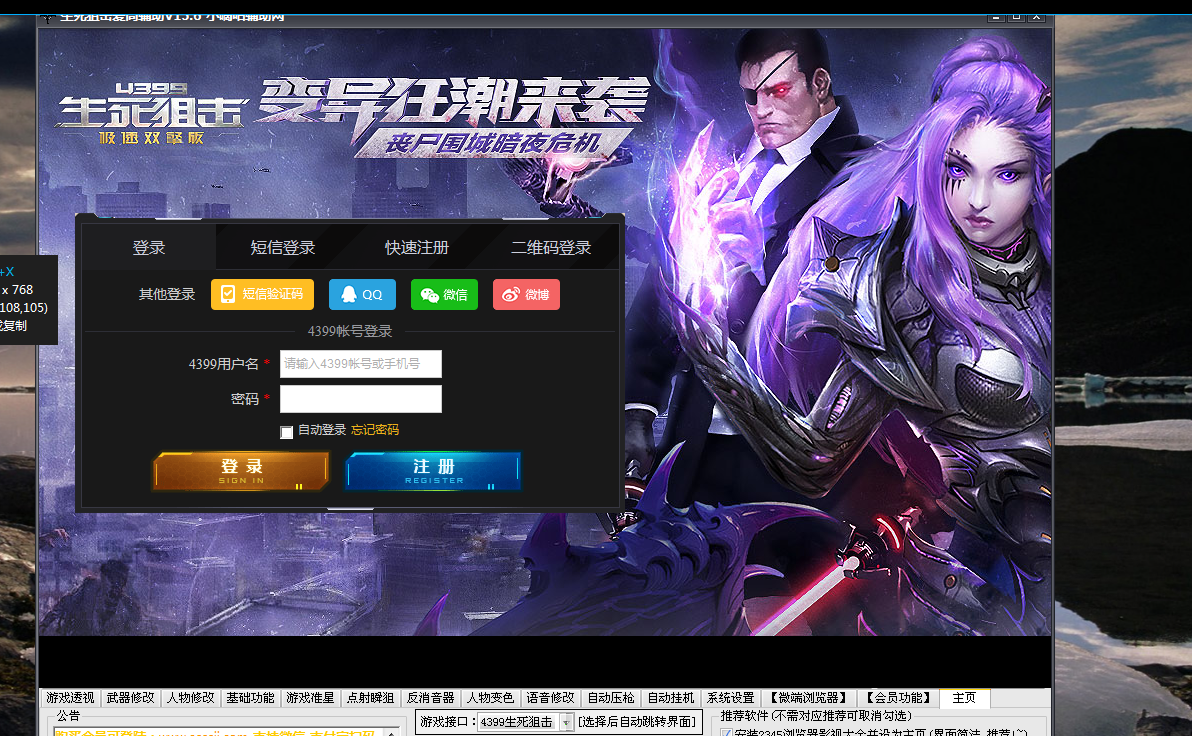The height and width of the screenshot is (736, 1192).
Task: Switch to 点射瞬狙 tab
Action: tap(370, 698)
